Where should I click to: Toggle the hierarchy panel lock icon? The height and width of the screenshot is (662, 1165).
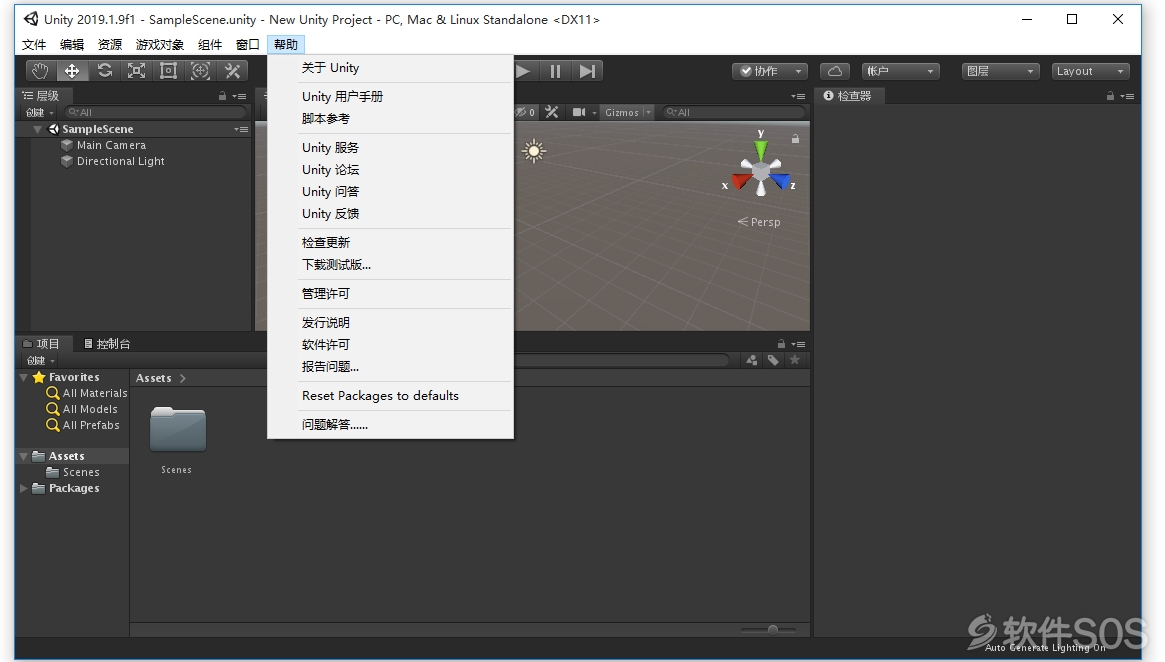(222, 96)
